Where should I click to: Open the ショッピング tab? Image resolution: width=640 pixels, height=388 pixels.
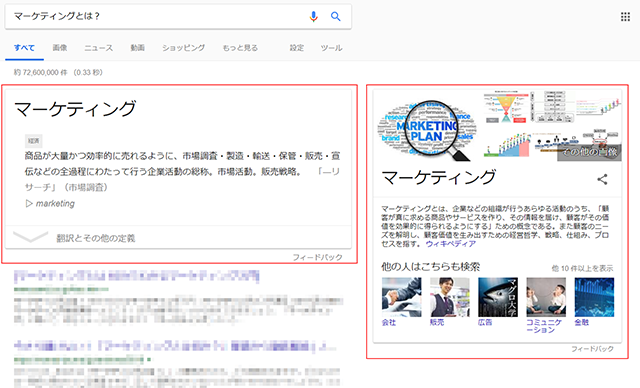183,48
